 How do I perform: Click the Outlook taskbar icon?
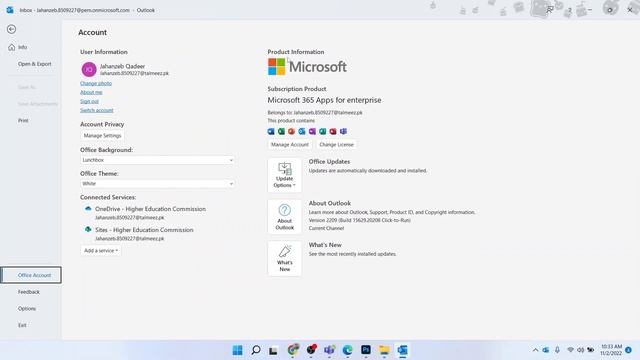pos(402,350)
